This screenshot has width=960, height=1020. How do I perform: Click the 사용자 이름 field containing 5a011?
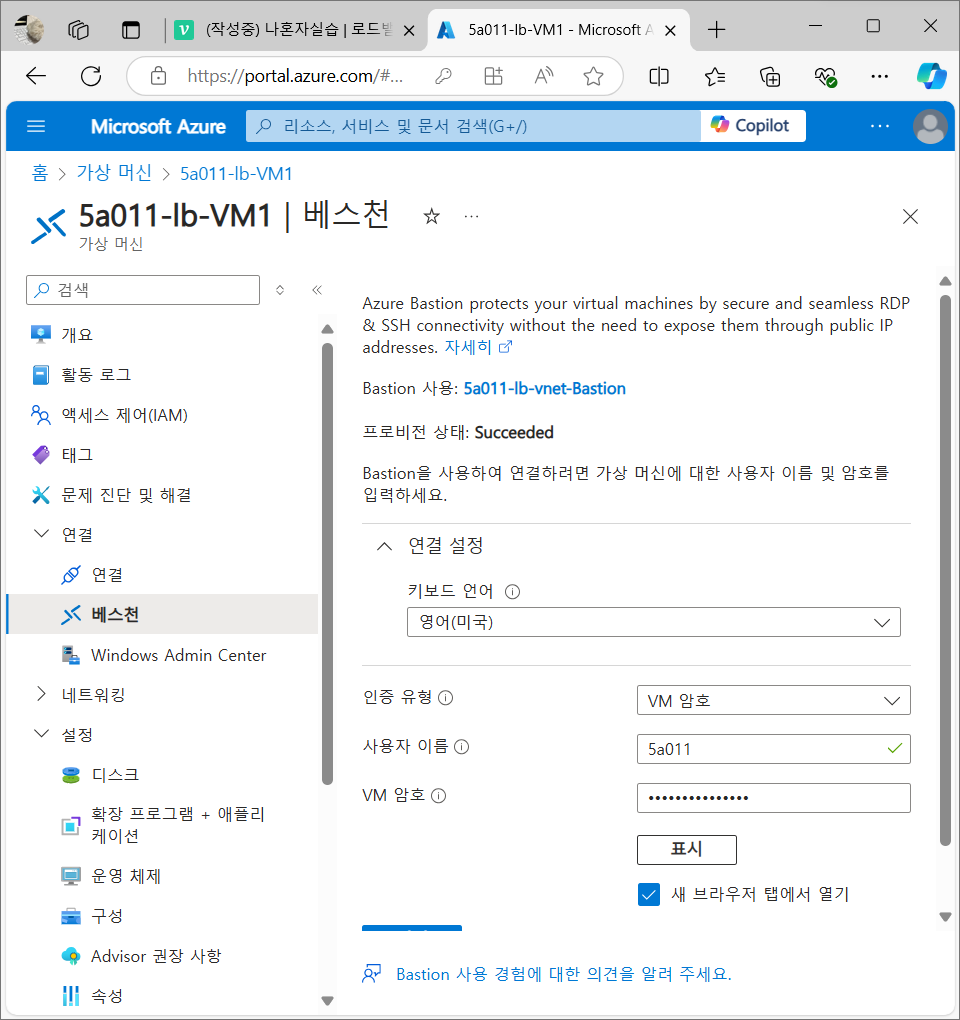tap(773, 749)
